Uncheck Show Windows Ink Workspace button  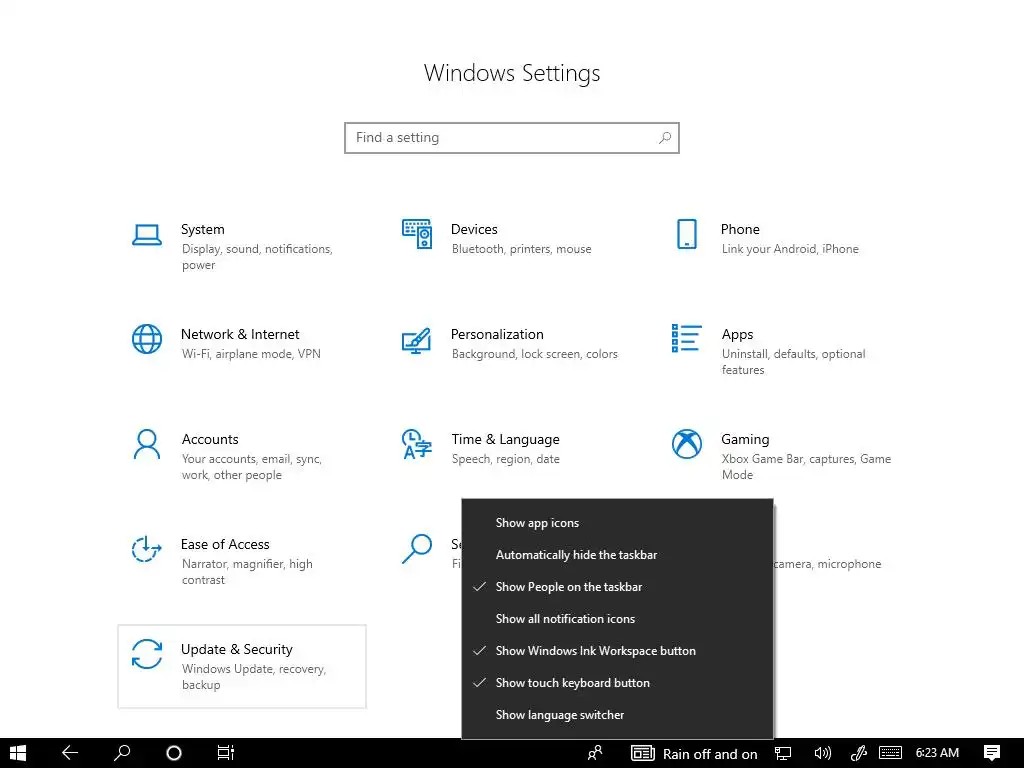[x=617, y=650]
